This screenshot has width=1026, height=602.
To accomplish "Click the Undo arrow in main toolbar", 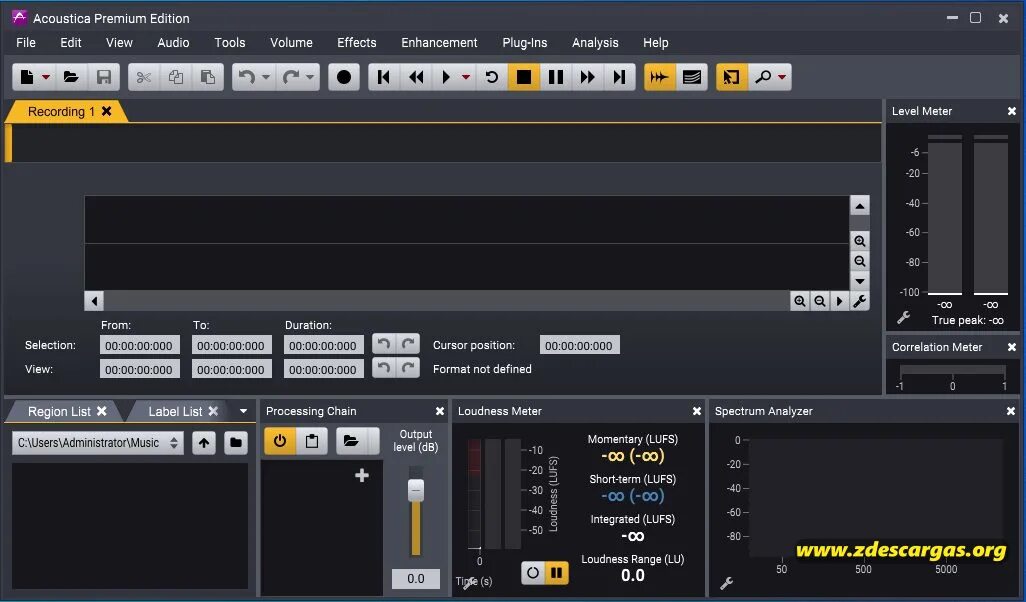I will pos(247,77).
